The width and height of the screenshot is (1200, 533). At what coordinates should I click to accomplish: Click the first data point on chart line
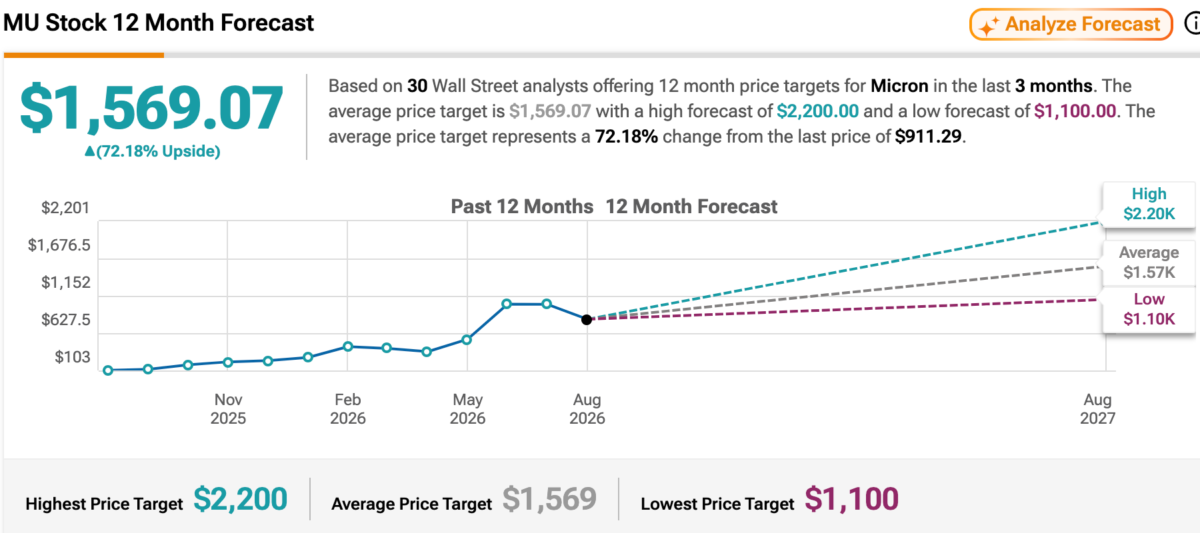click(x=108, y=370)
